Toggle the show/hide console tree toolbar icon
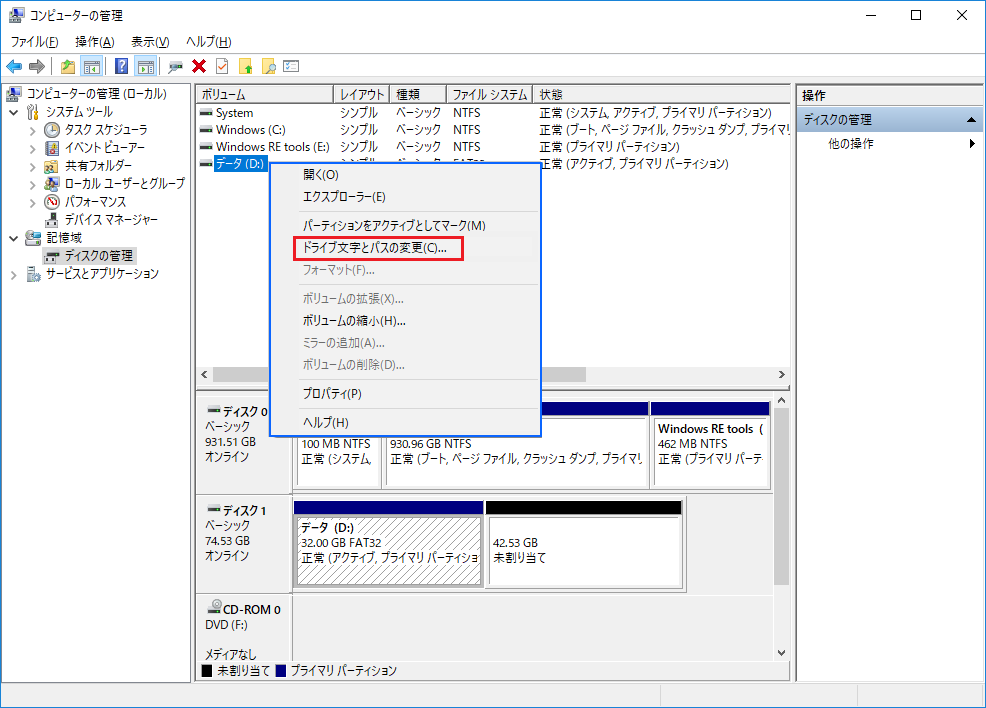Image resolution: width=986 pixels, height=708 pixels. point(92,66)
